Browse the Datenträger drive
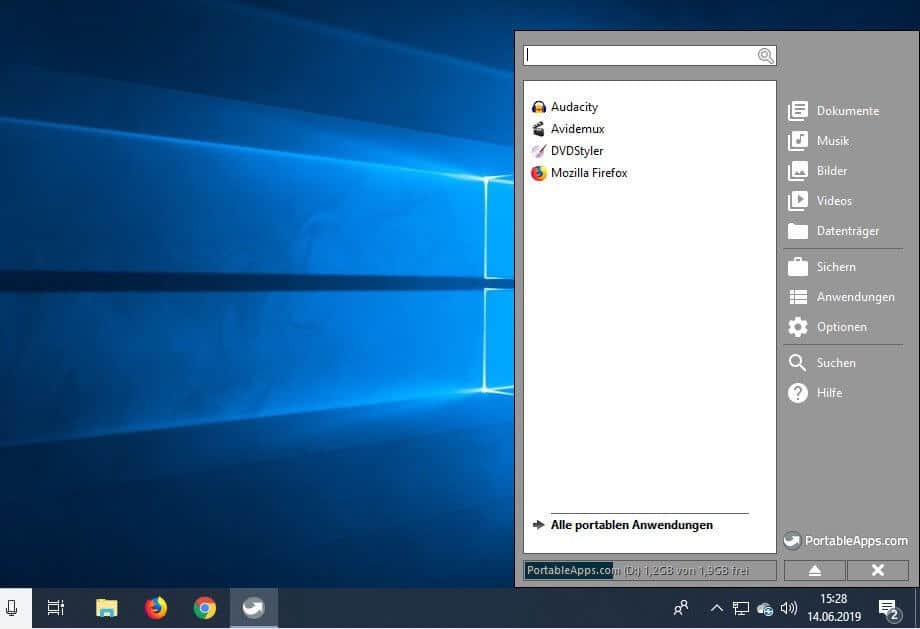This screenshot has width=920, height=629. tap(846, 231)
